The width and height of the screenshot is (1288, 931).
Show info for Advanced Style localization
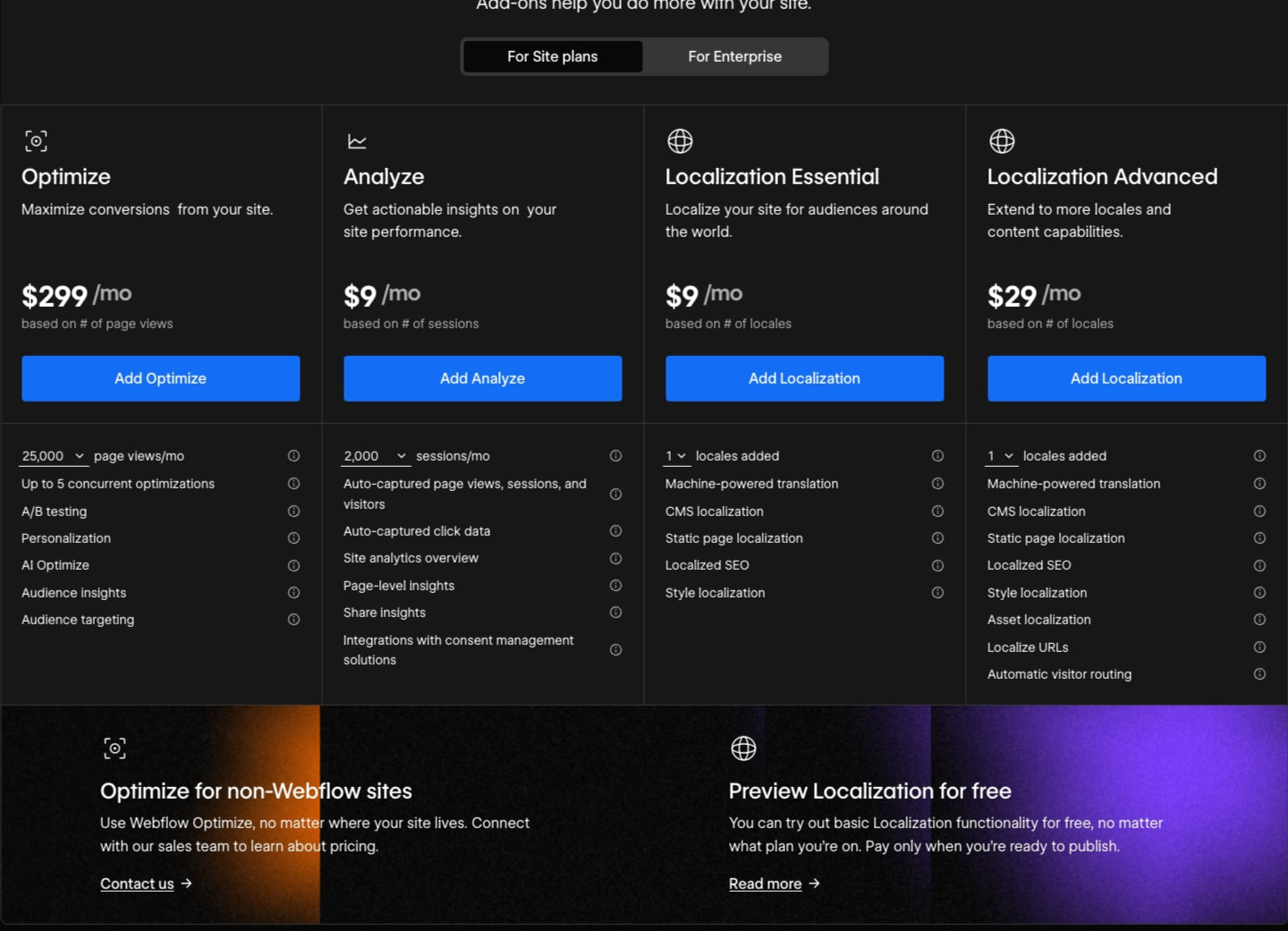pos(1259,593)
